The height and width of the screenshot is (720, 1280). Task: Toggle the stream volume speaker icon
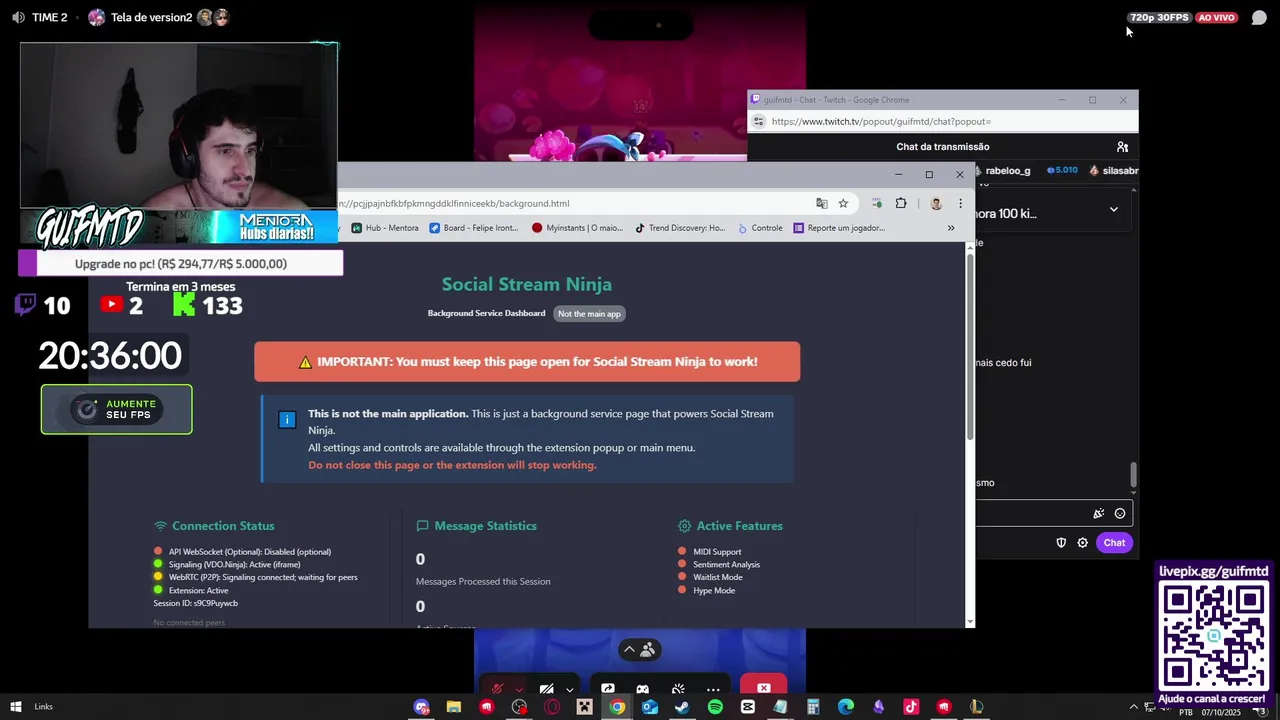(18, 17)
